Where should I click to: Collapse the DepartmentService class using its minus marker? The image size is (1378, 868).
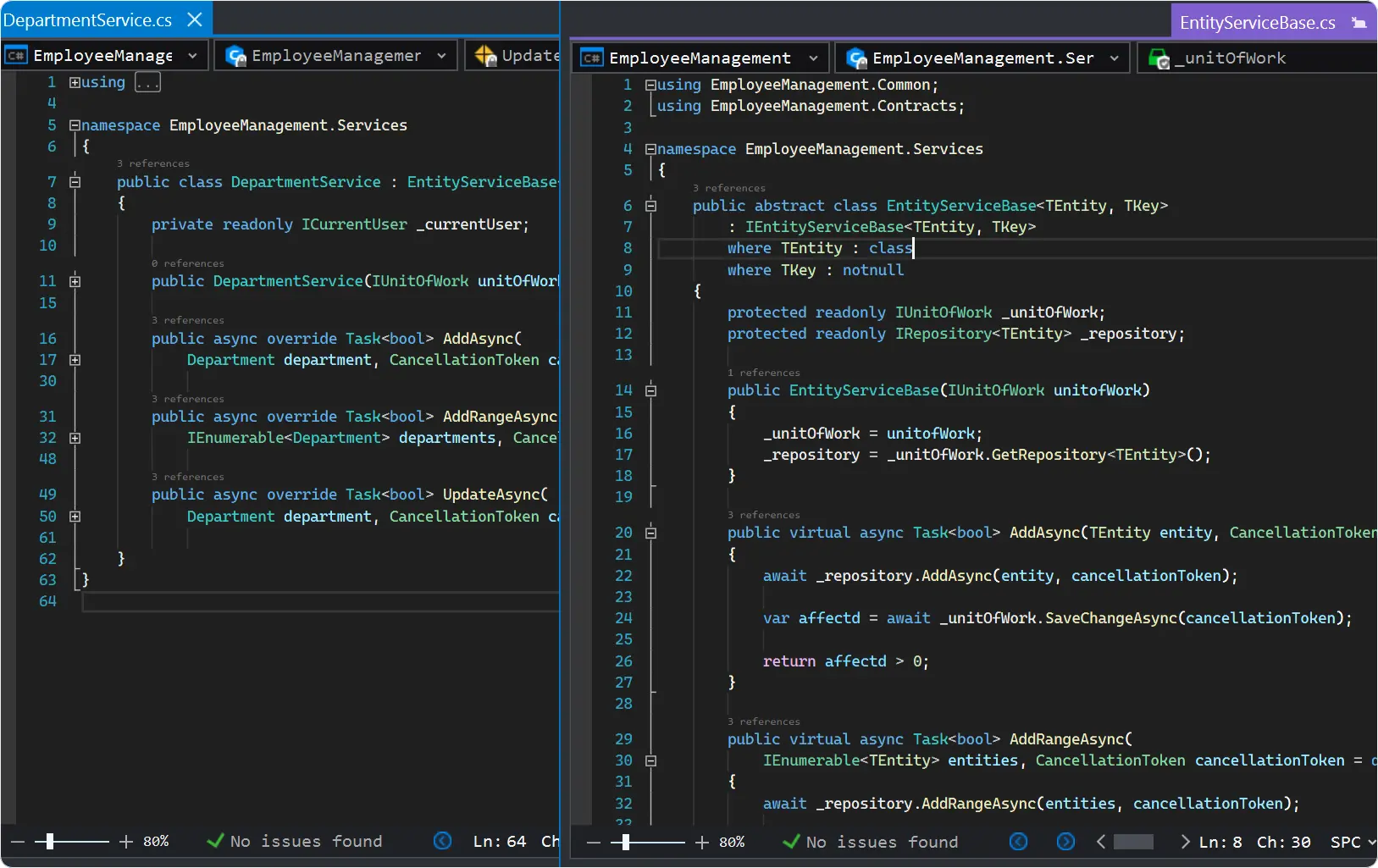click(75, 181)
